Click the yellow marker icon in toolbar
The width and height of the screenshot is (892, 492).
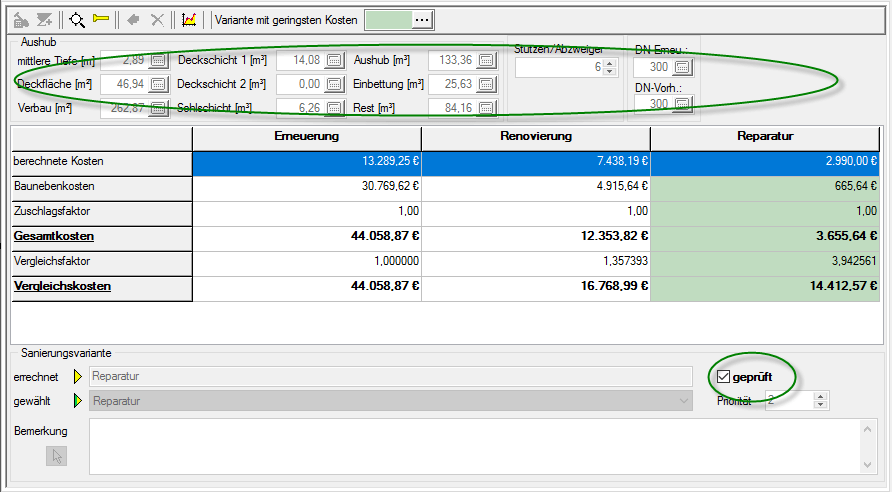pyautogui.click(x=101, y=19)
